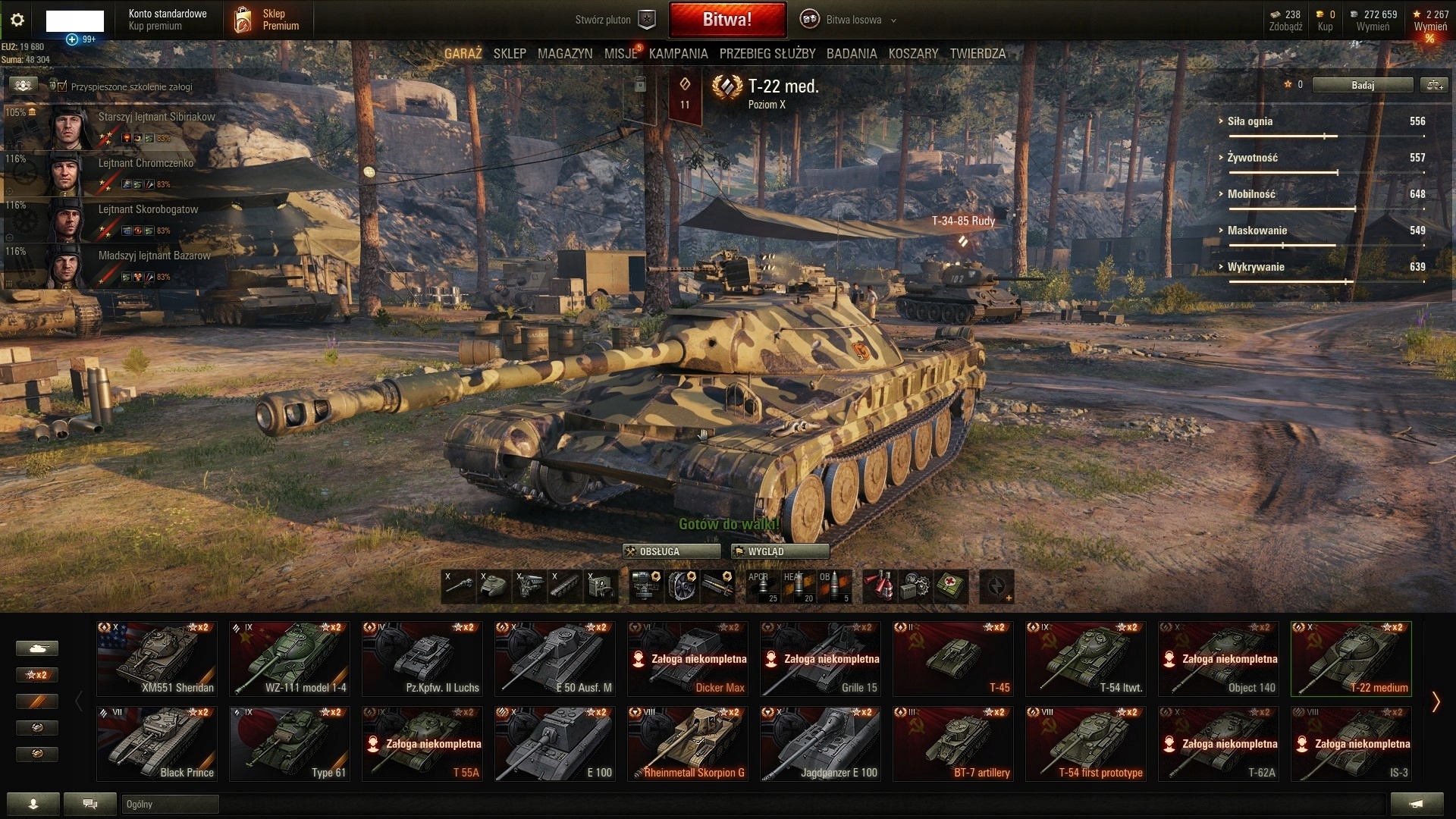Open the ventilation equipment slot
The width and height of the screenshot is (1456, 819).
point(682,586)
